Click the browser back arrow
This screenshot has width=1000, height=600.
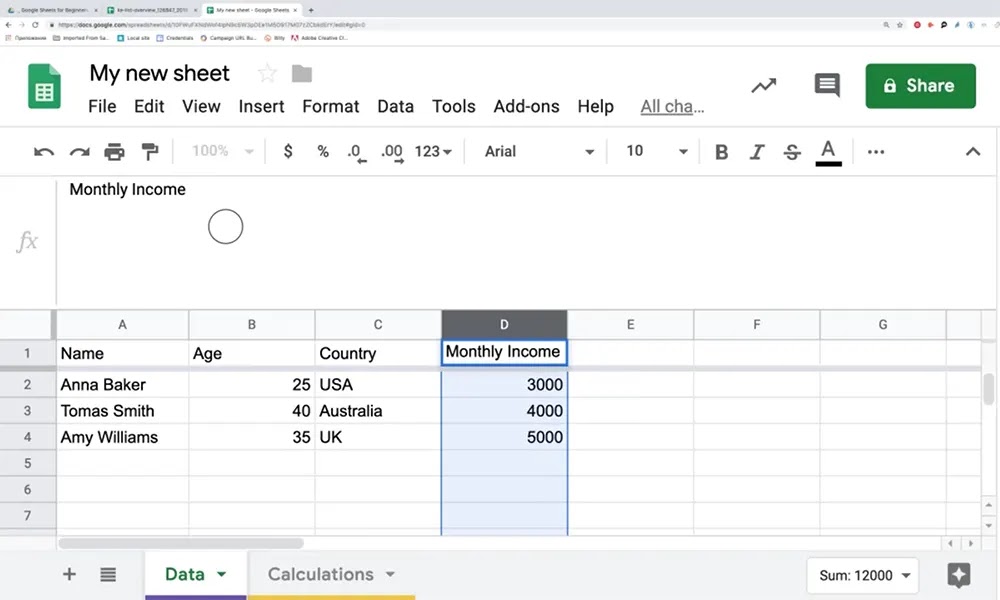[8, 25]
